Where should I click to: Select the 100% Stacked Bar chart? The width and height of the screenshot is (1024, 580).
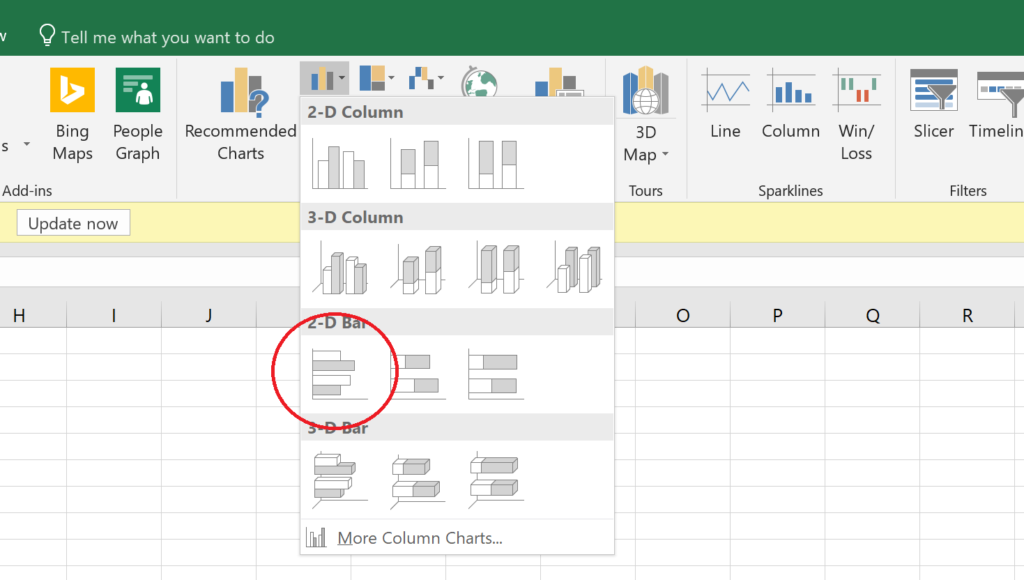[x=495, y=371]
